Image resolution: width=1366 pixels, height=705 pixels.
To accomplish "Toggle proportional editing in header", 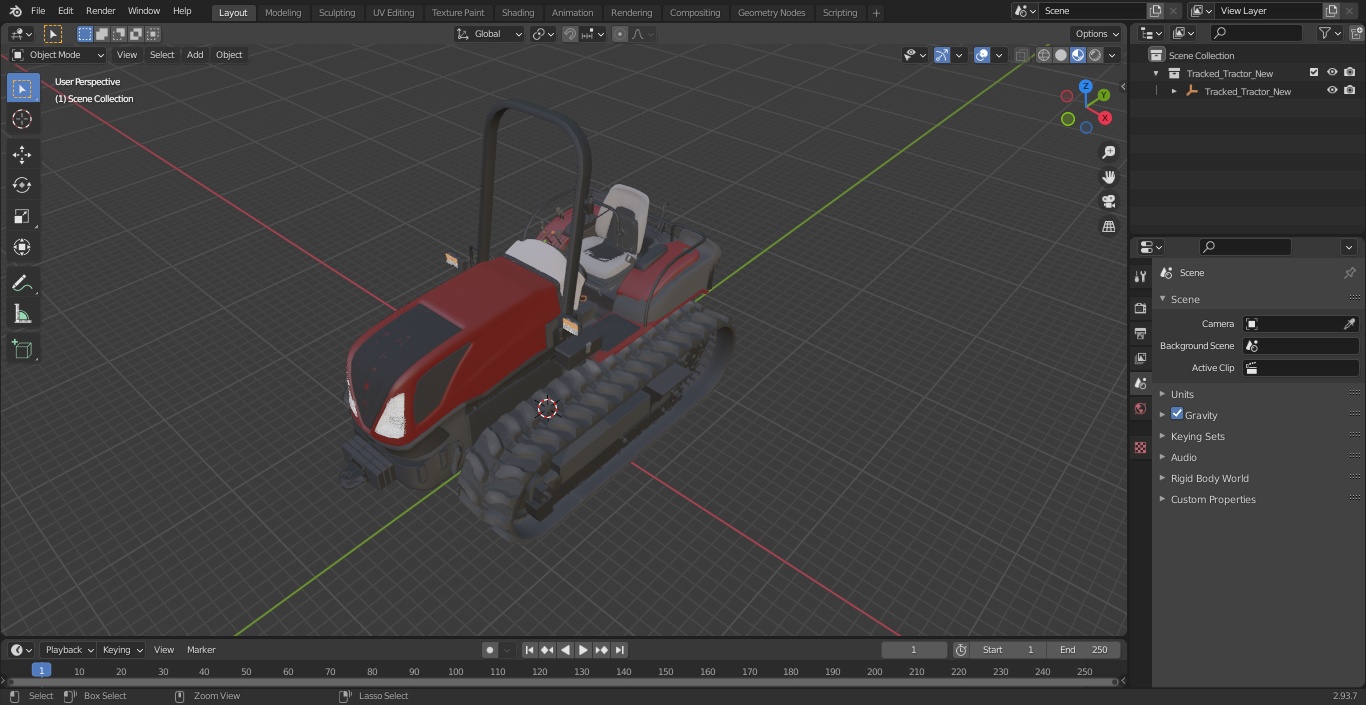I will click(620, 34).
